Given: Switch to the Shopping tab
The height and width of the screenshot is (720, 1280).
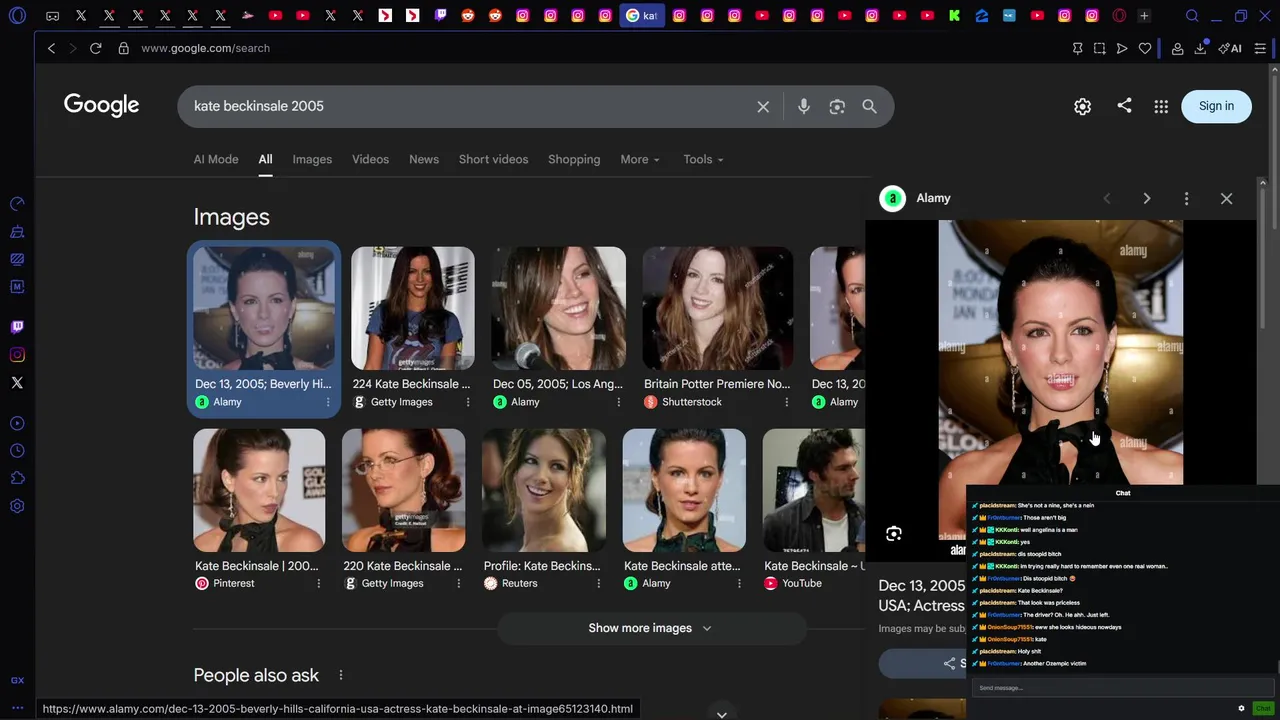Looking at the screenshot, I should tap(574, 159).
